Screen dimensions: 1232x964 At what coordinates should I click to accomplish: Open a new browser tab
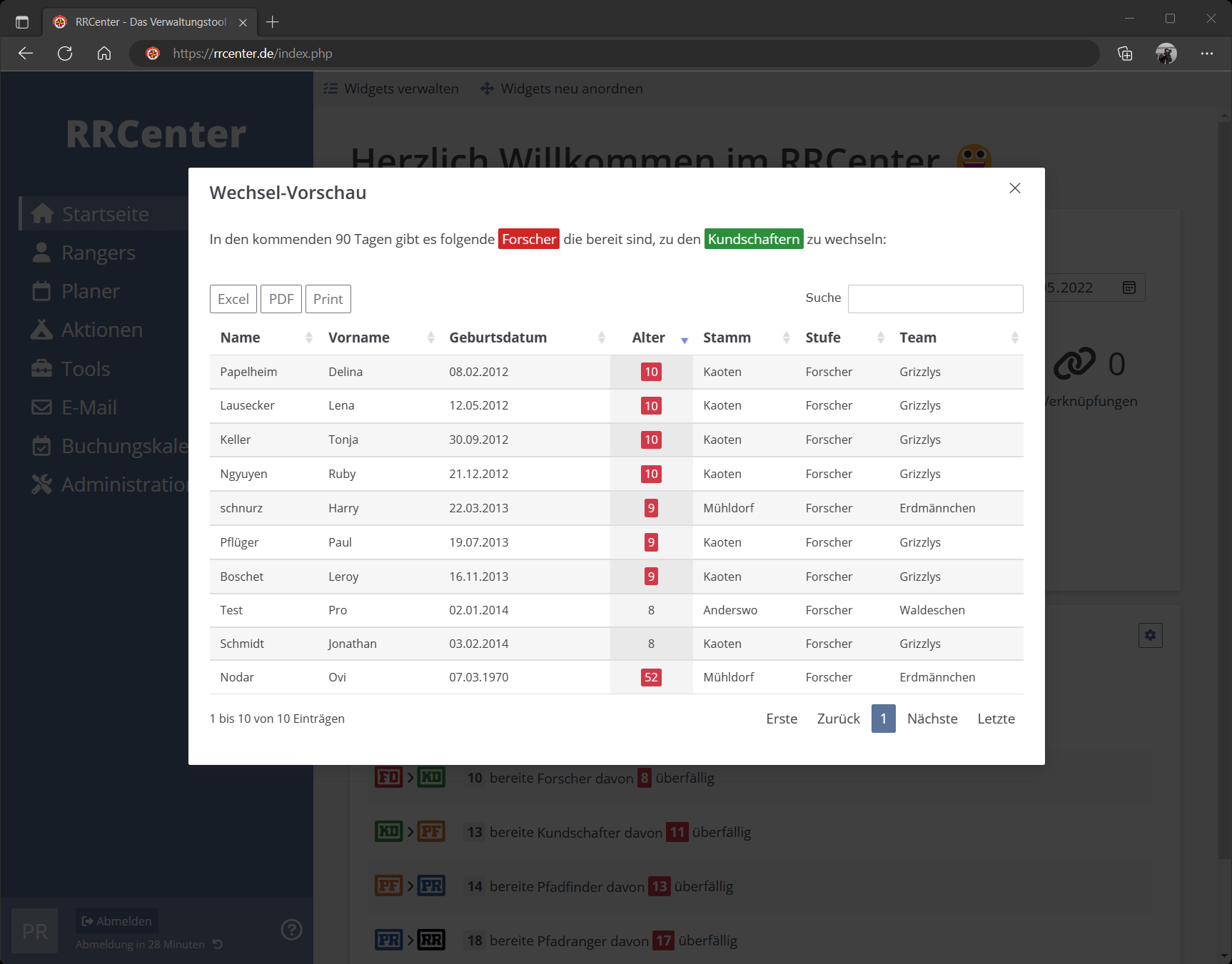(x=272, y=22)
